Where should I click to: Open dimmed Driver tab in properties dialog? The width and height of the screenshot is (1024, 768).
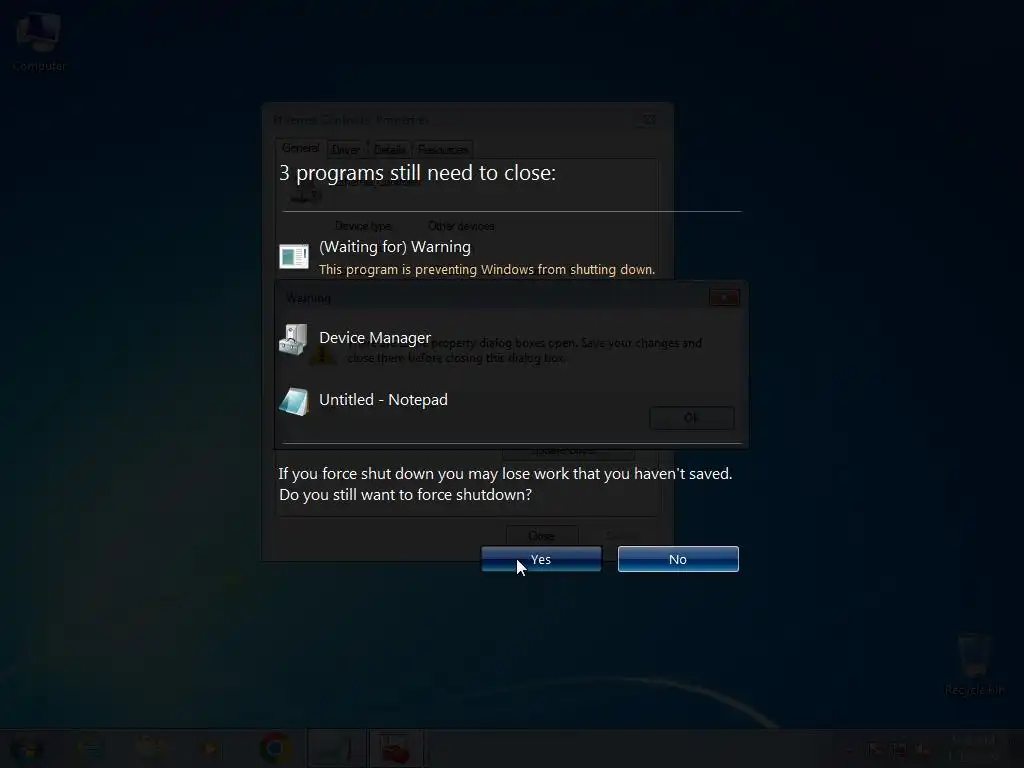click(345, 150)
